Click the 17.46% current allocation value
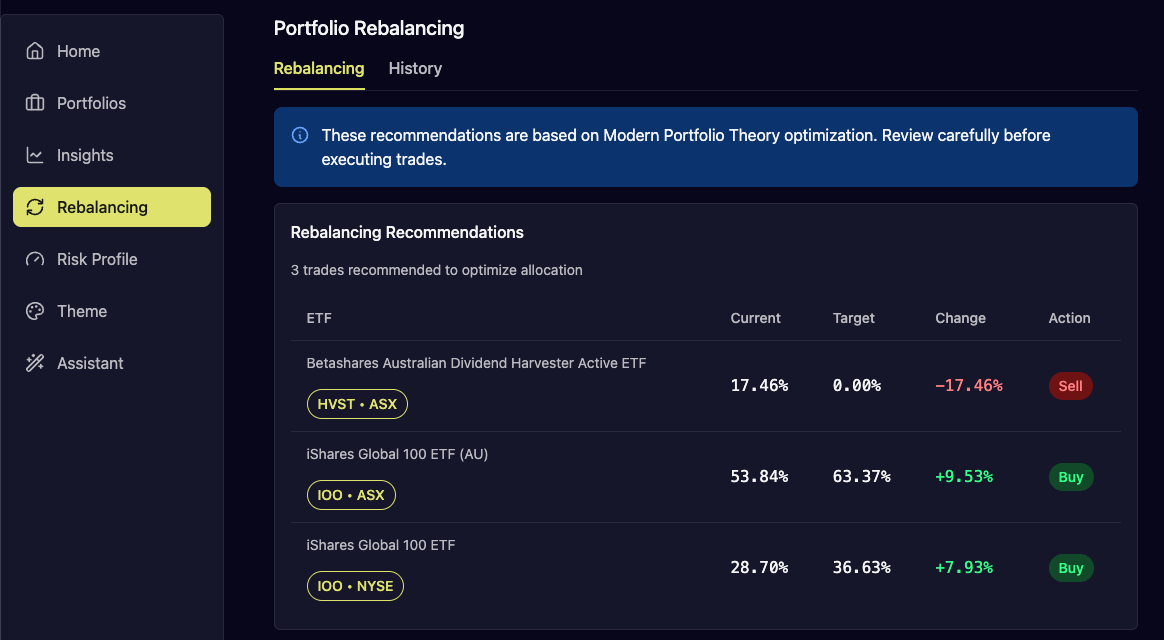 (x=759, y=385)
